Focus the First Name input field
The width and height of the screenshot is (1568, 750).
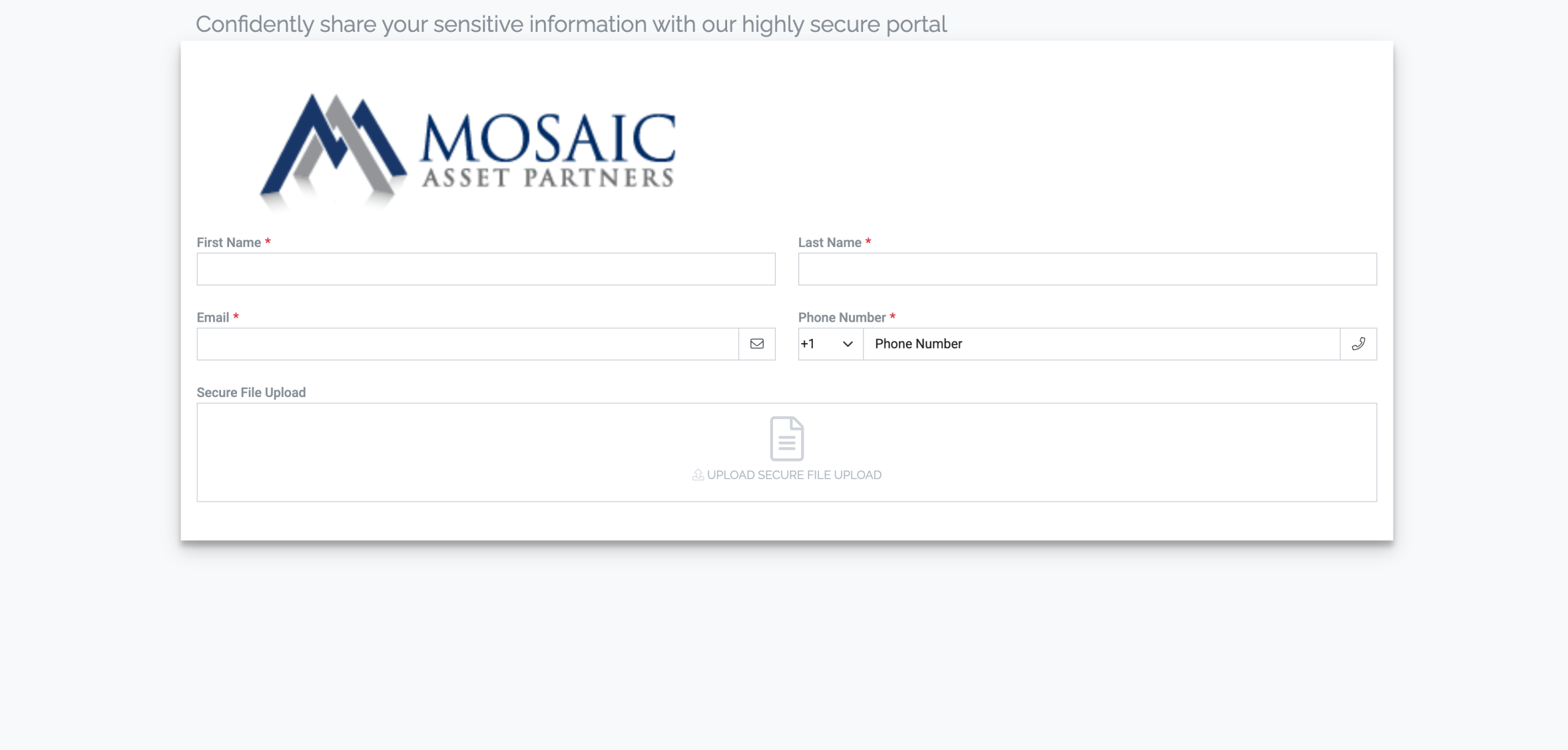click(486, 269)
